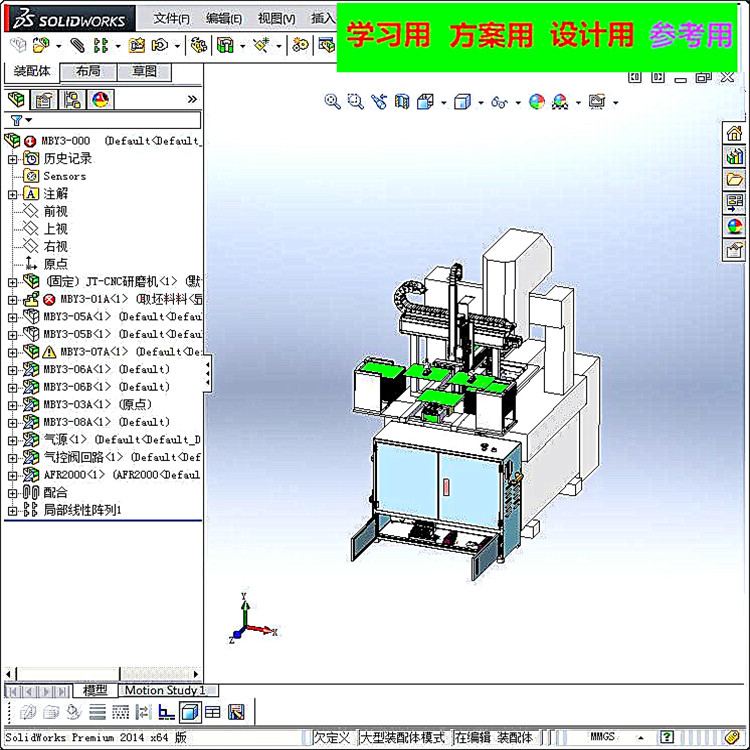Select the Reference Geometry icon

point(262,45)
